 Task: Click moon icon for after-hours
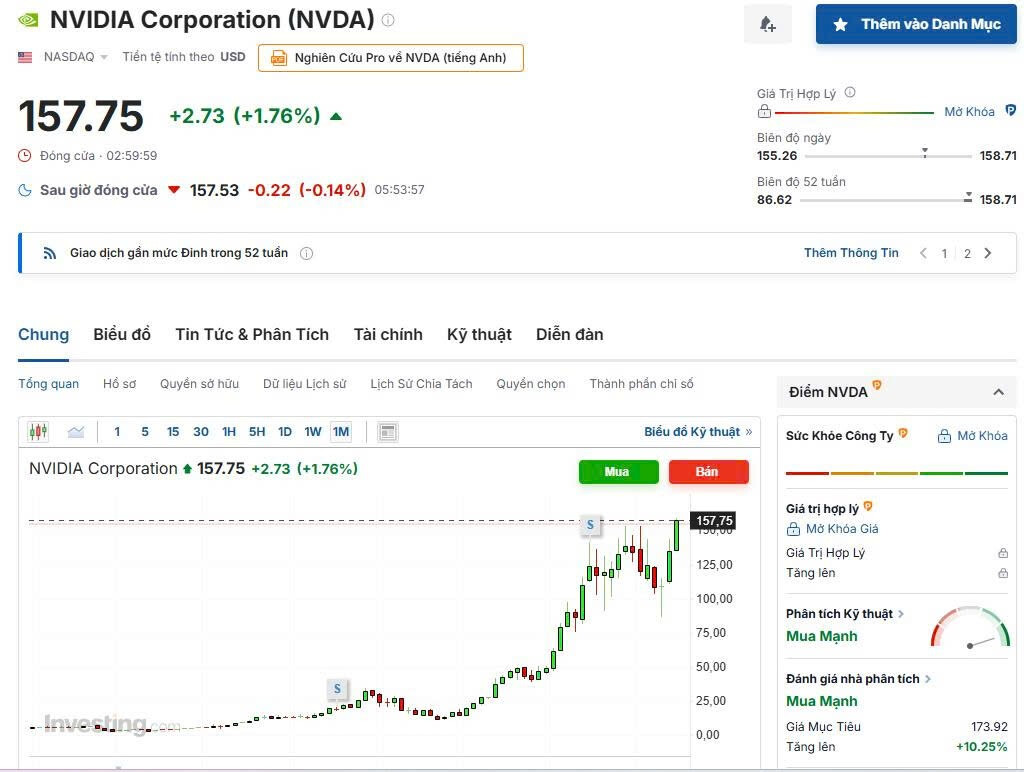pos(25,190)
